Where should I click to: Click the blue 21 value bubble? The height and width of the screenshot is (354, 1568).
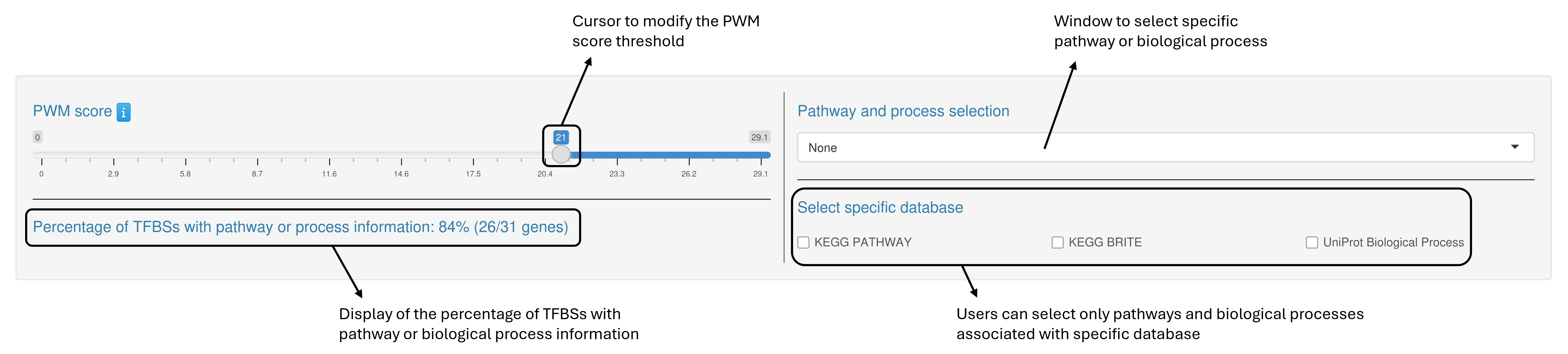561,137
